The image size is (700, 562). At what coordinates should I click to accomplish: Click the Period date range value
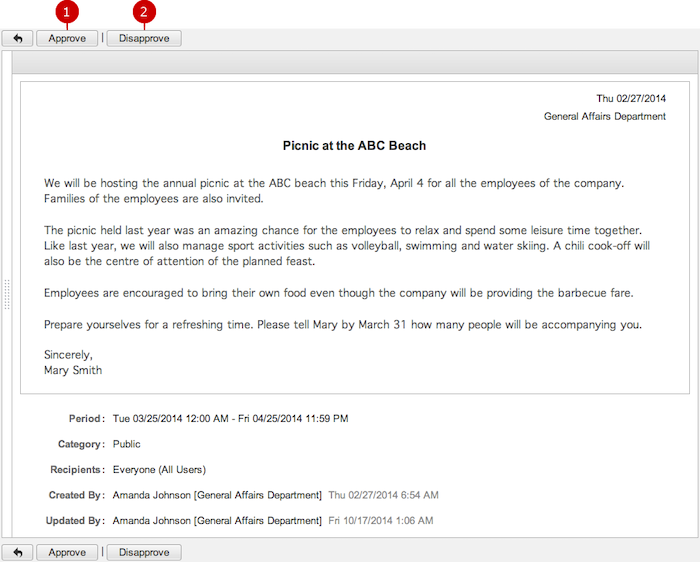pos(230,419)
